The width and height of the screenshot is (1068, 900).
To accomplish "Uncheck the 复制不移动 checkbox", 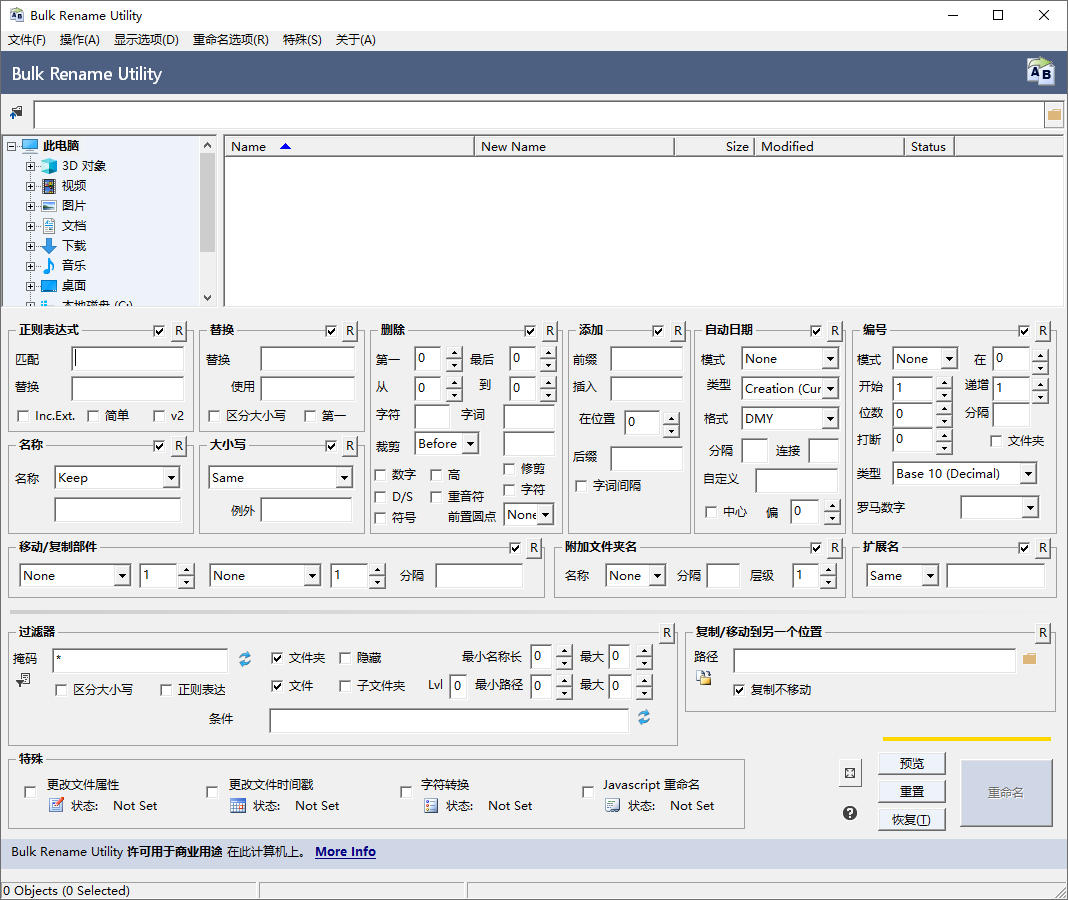I will (x=738, y=687).
